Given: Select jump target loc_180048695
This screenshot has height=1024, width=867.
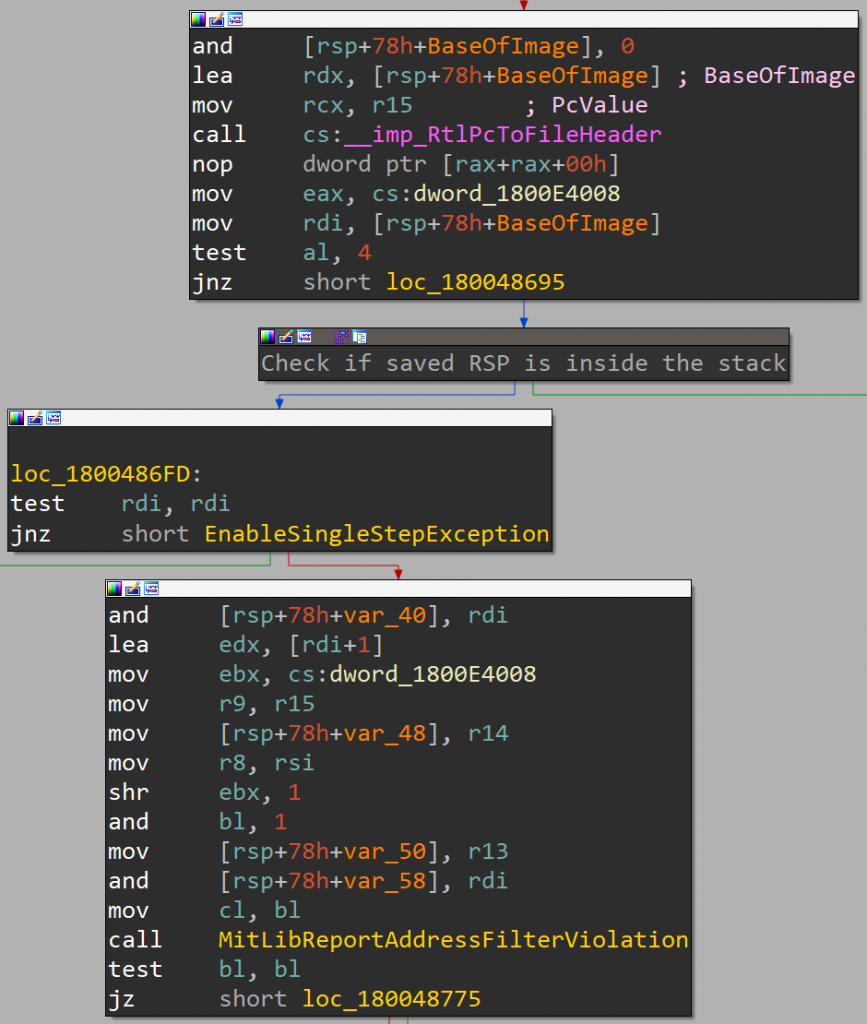Looking at the screenshot, I should pyautogui.click(x=475, y=283).
